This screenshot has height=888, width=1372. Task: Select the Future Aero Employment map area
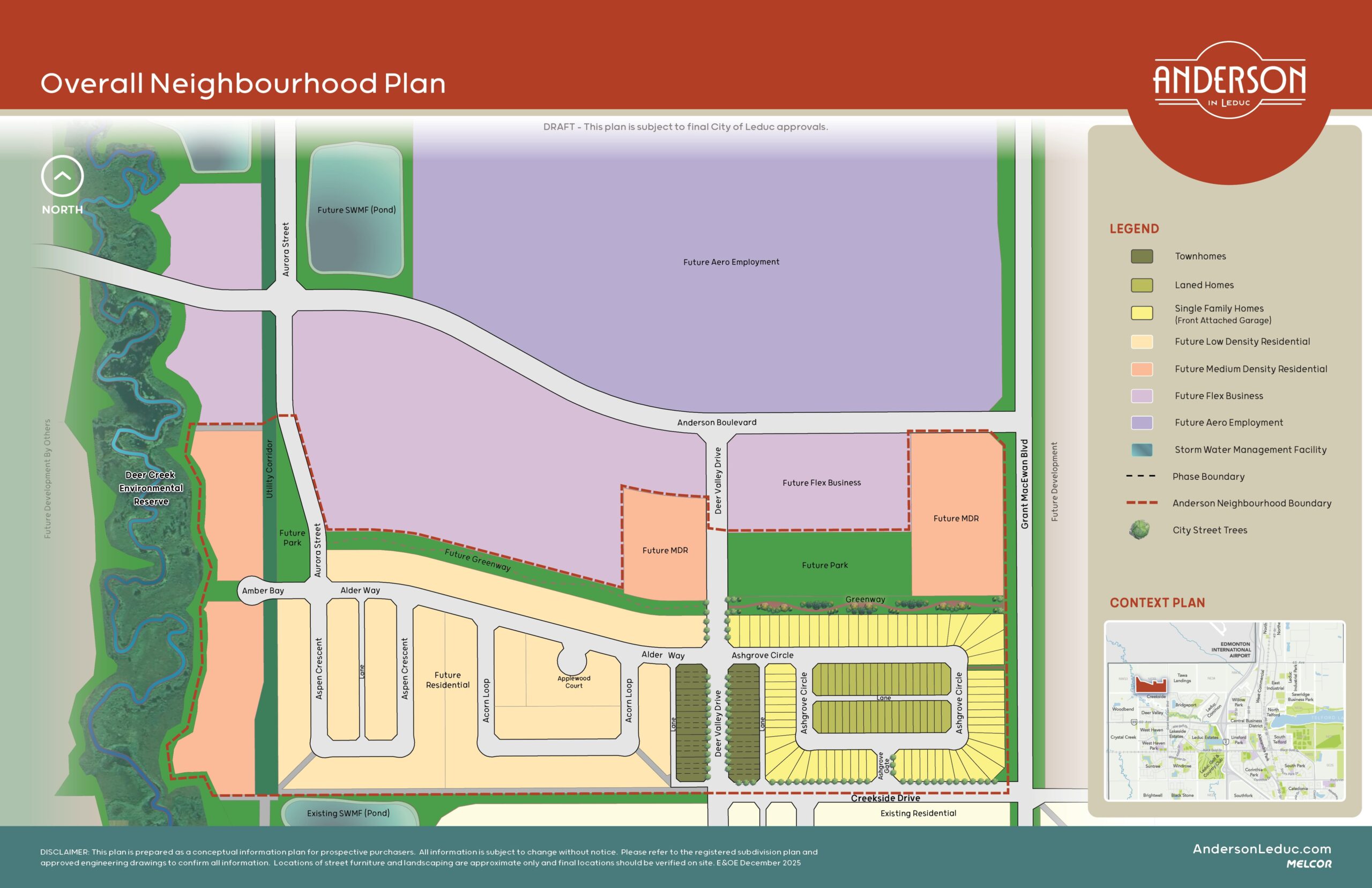point(730,262)
